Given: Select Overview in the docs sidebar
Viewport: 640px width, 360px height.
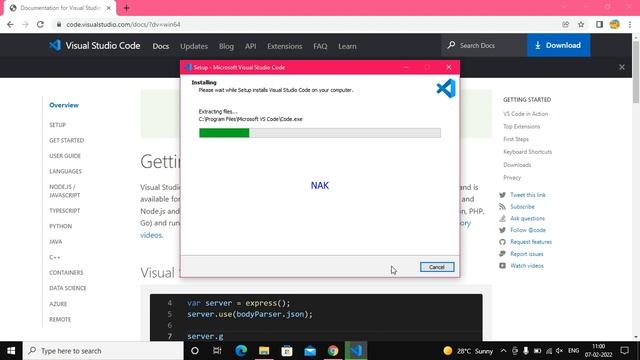Looking at the screenshot, I should (x=64, y=105).
